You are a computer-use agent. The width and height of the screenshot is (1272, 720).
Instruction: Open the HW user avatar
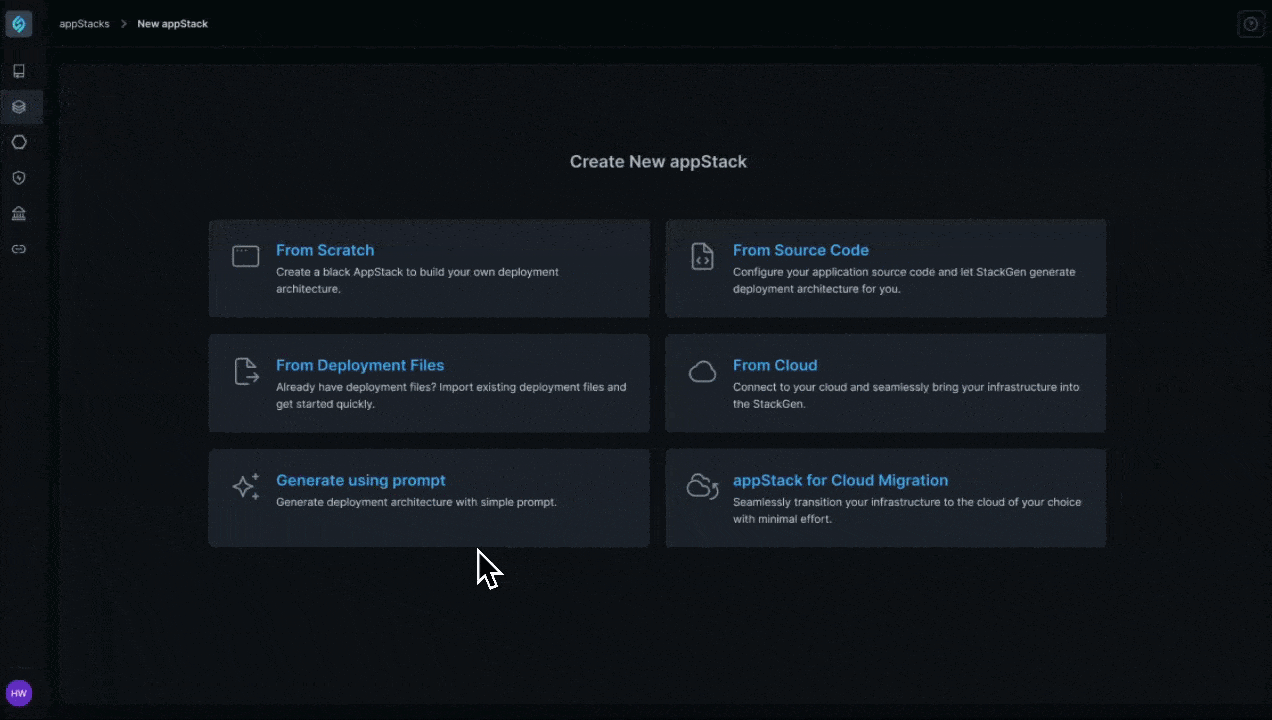19,693
